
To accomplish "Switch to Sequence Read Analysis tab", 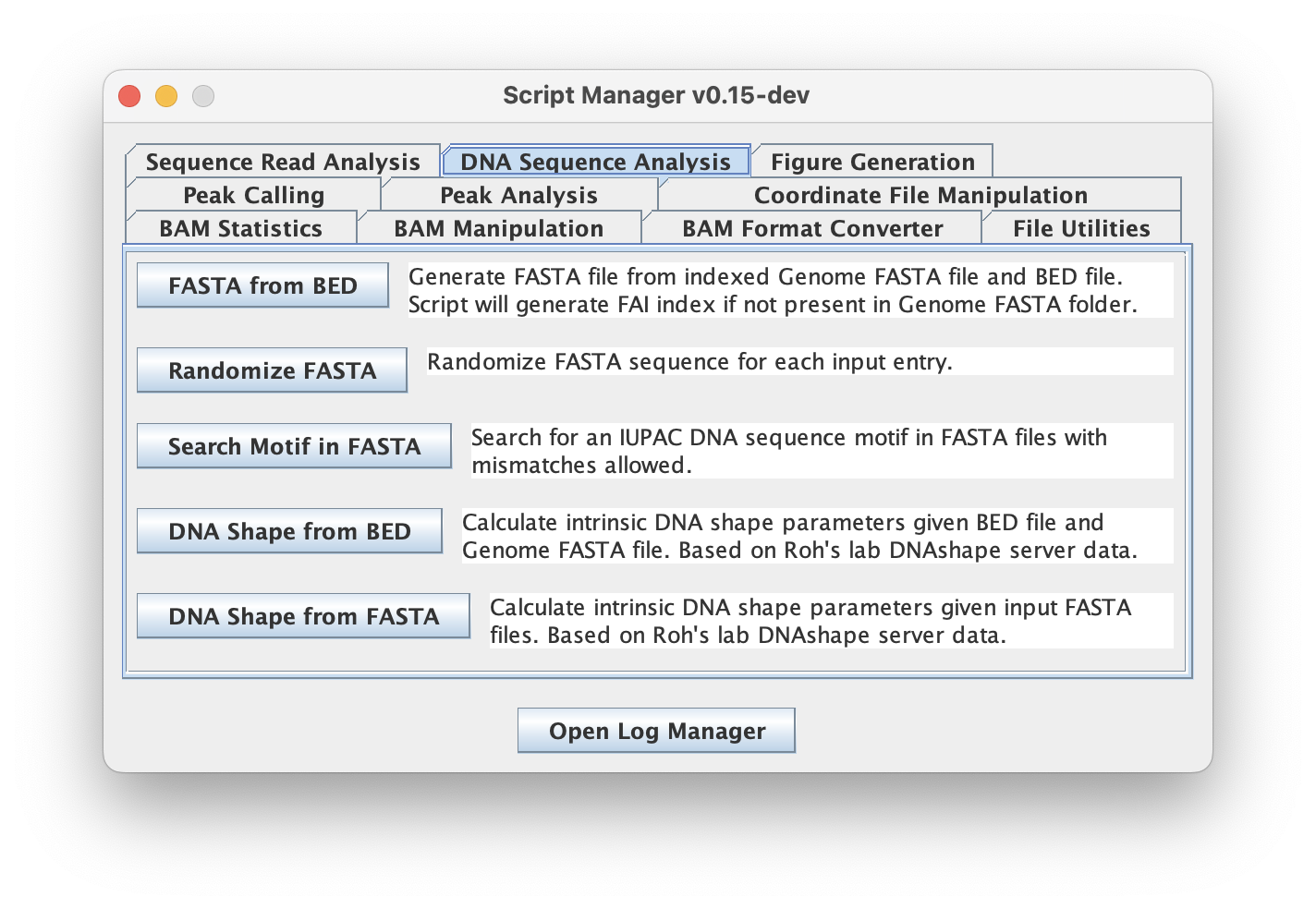I will [283, 162].
